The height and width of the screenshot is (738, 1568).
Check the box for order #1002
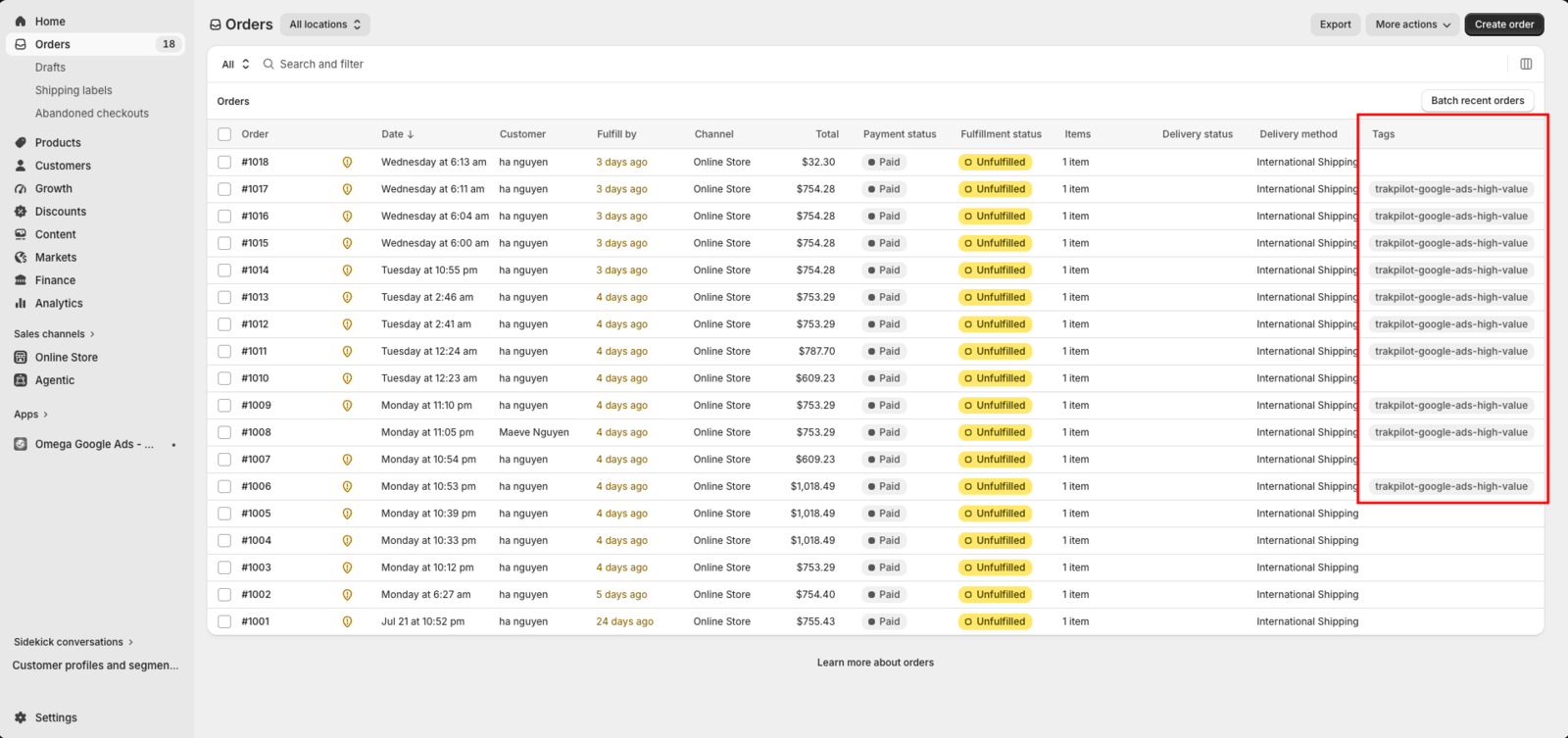pyautogui.click(x=224, y=595)
